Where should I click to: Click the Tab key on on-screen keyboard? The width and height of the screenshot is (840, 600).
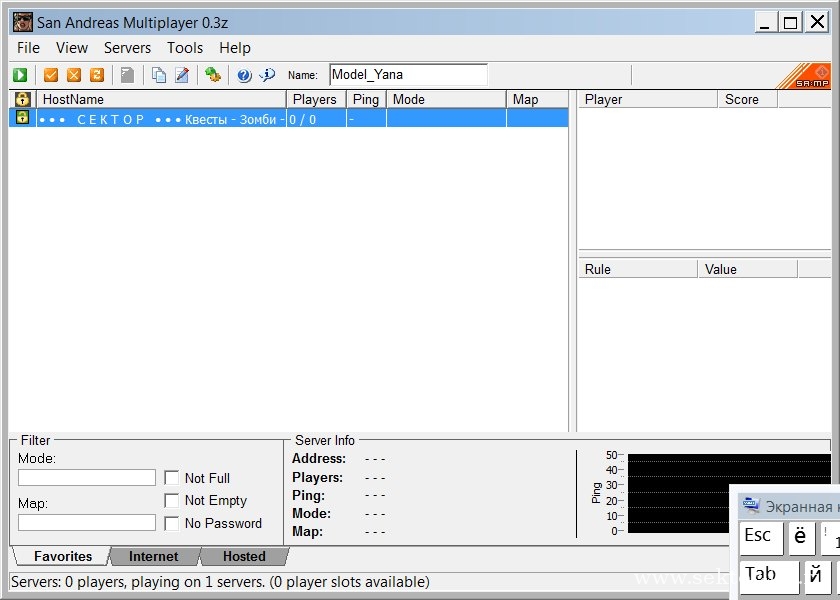[x=769, y=577]
